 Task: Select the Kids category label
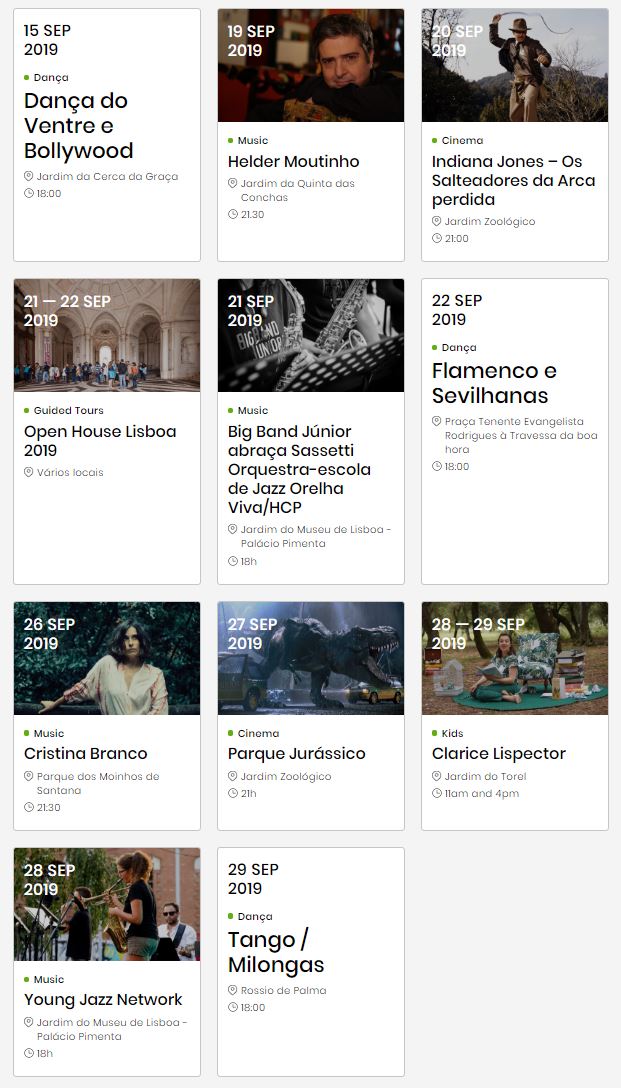(452, 733)
